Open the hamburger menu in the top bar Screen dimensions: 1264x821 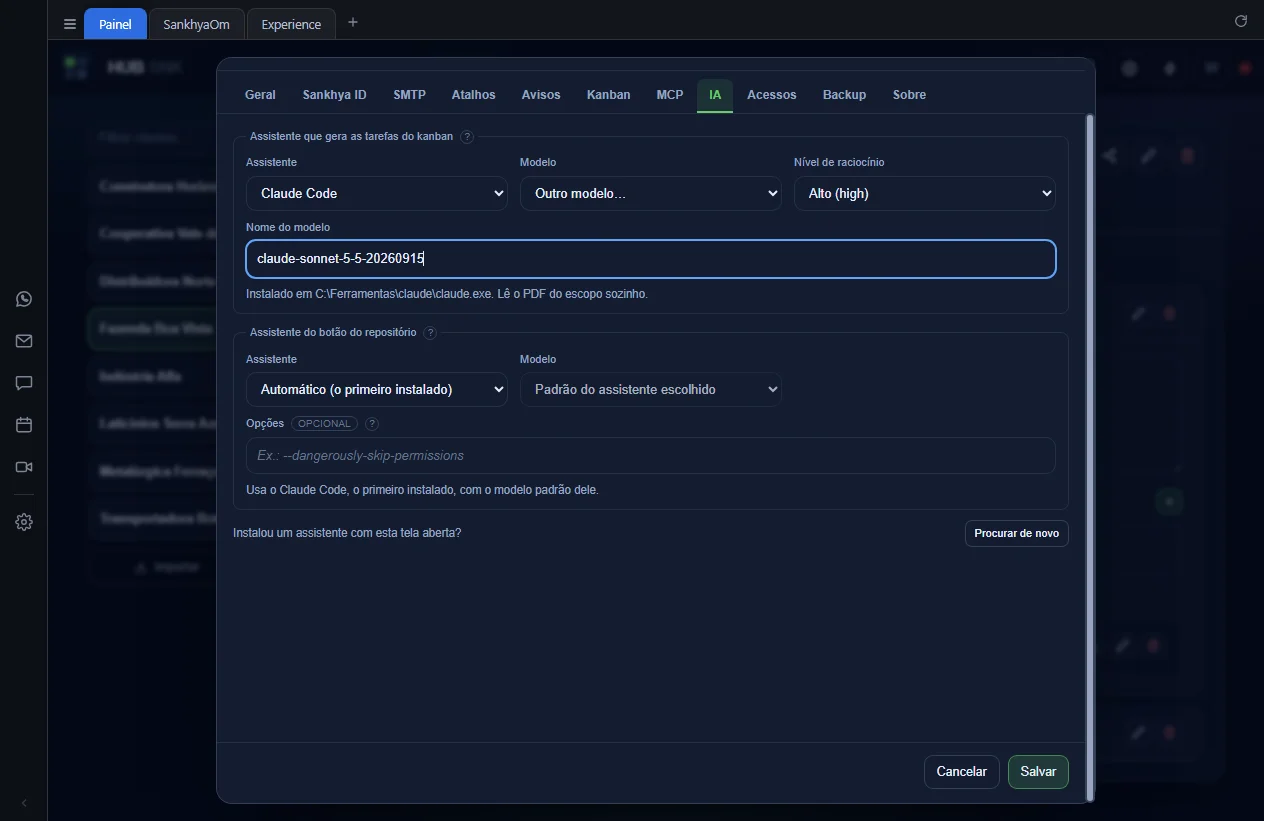[70, 24]
